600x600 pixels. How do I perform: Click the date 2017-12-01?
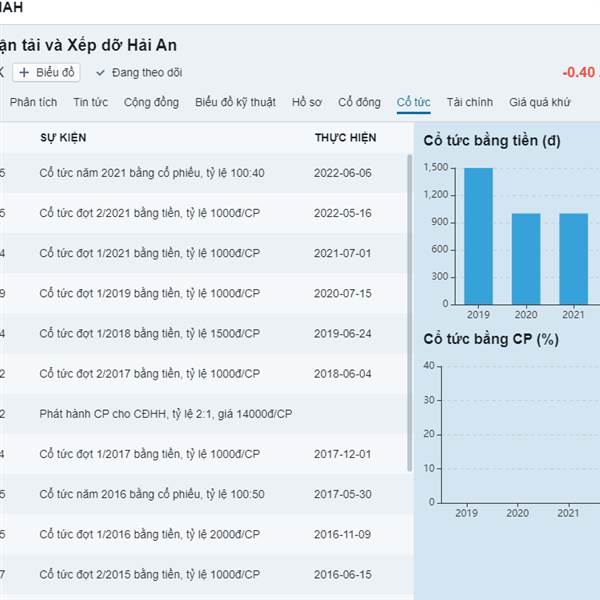343,454
